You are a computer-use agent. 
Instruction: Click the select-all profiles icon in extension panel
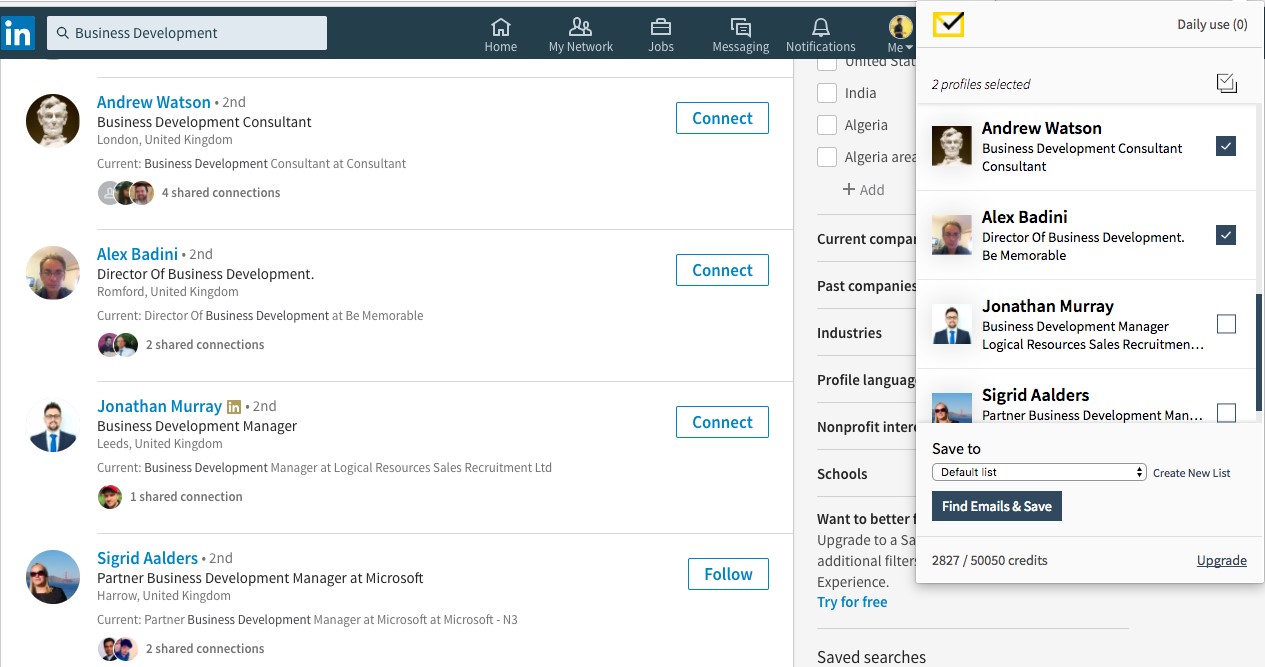point(1227,83)
